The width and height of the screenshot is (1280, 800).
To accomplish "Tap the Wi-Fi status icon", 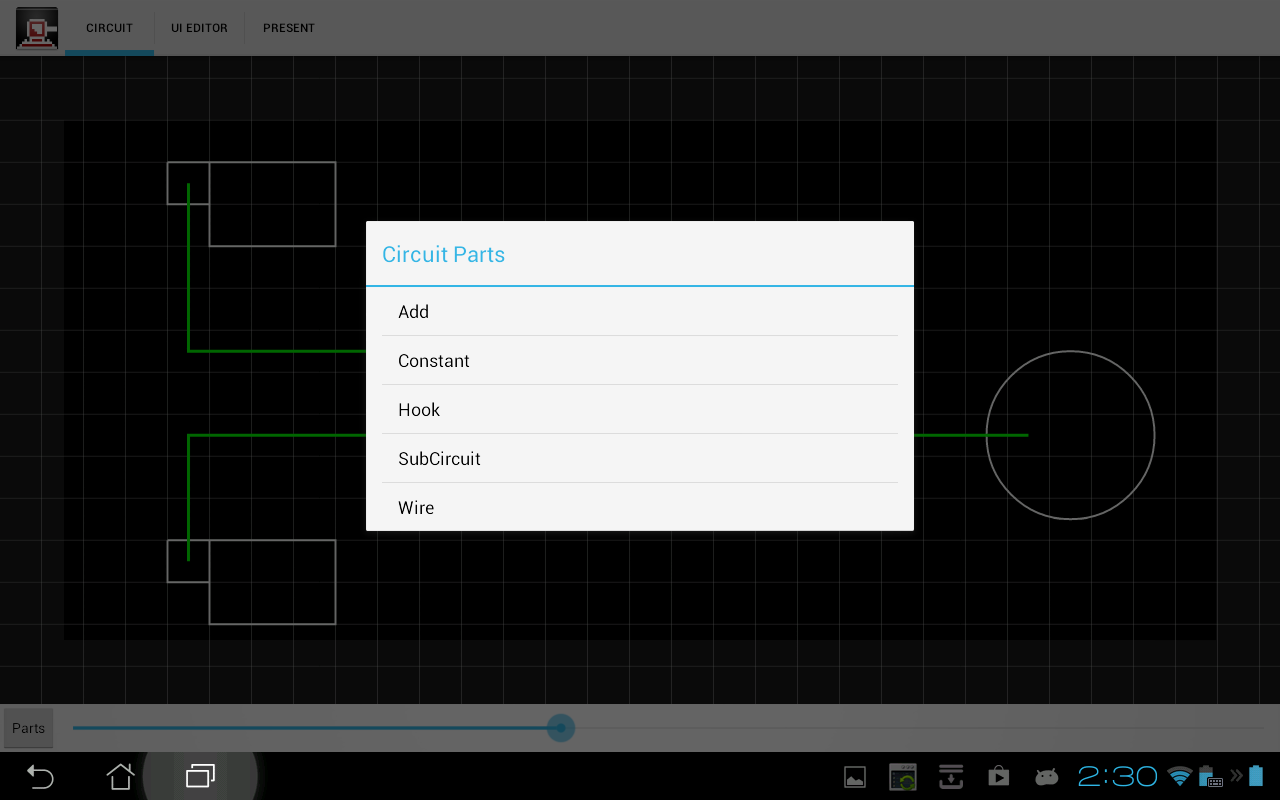I will 1180,777.
